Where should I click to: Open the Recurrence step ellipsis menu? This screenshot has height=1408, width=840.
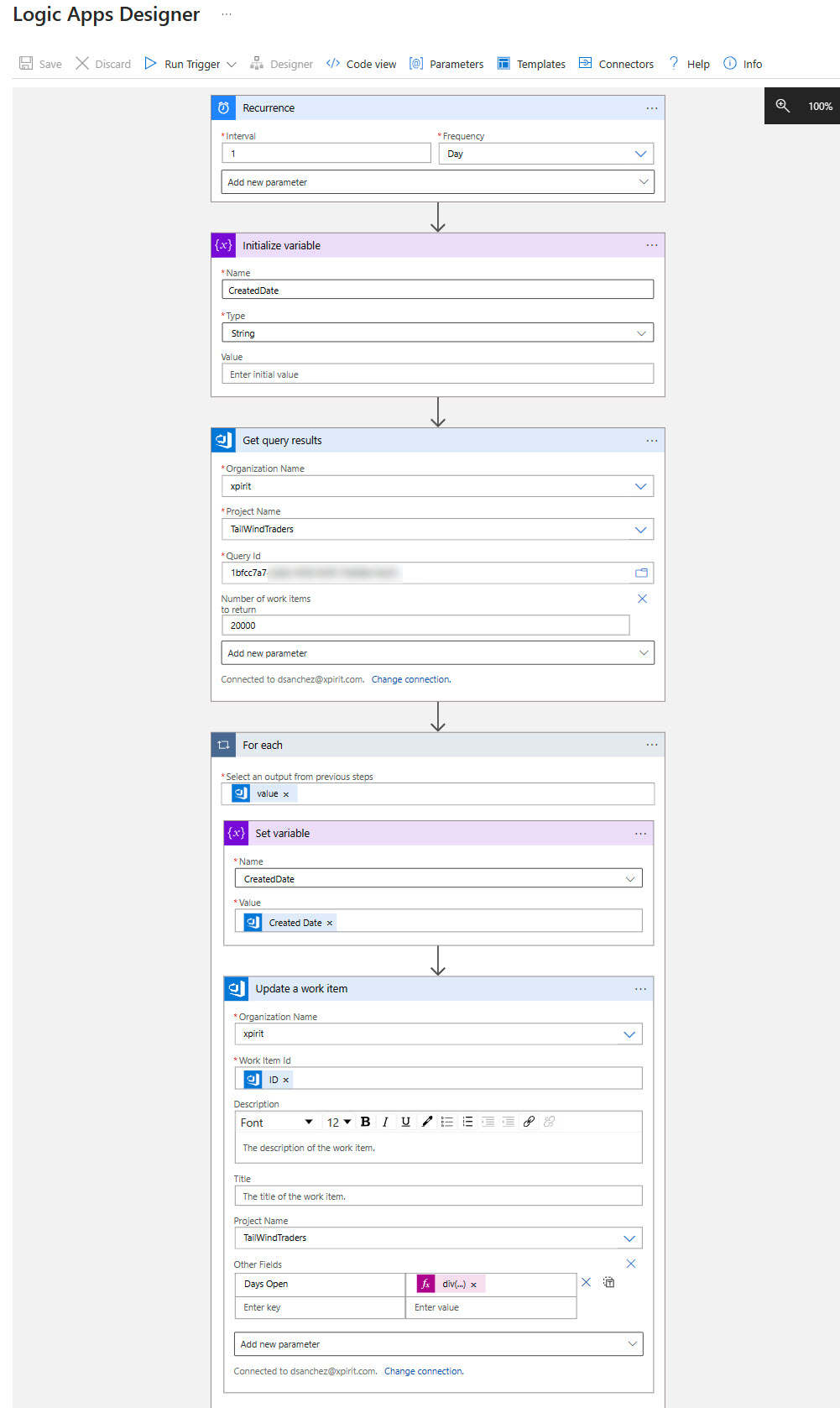(x=651, y=108)
